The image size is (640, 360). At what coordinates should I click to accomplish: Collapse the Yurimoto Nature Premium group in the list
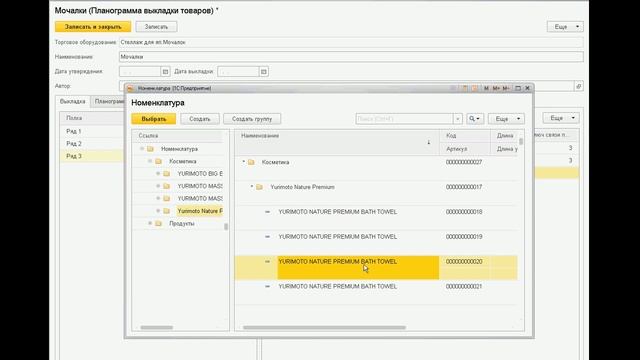click(x=252, y=187)
